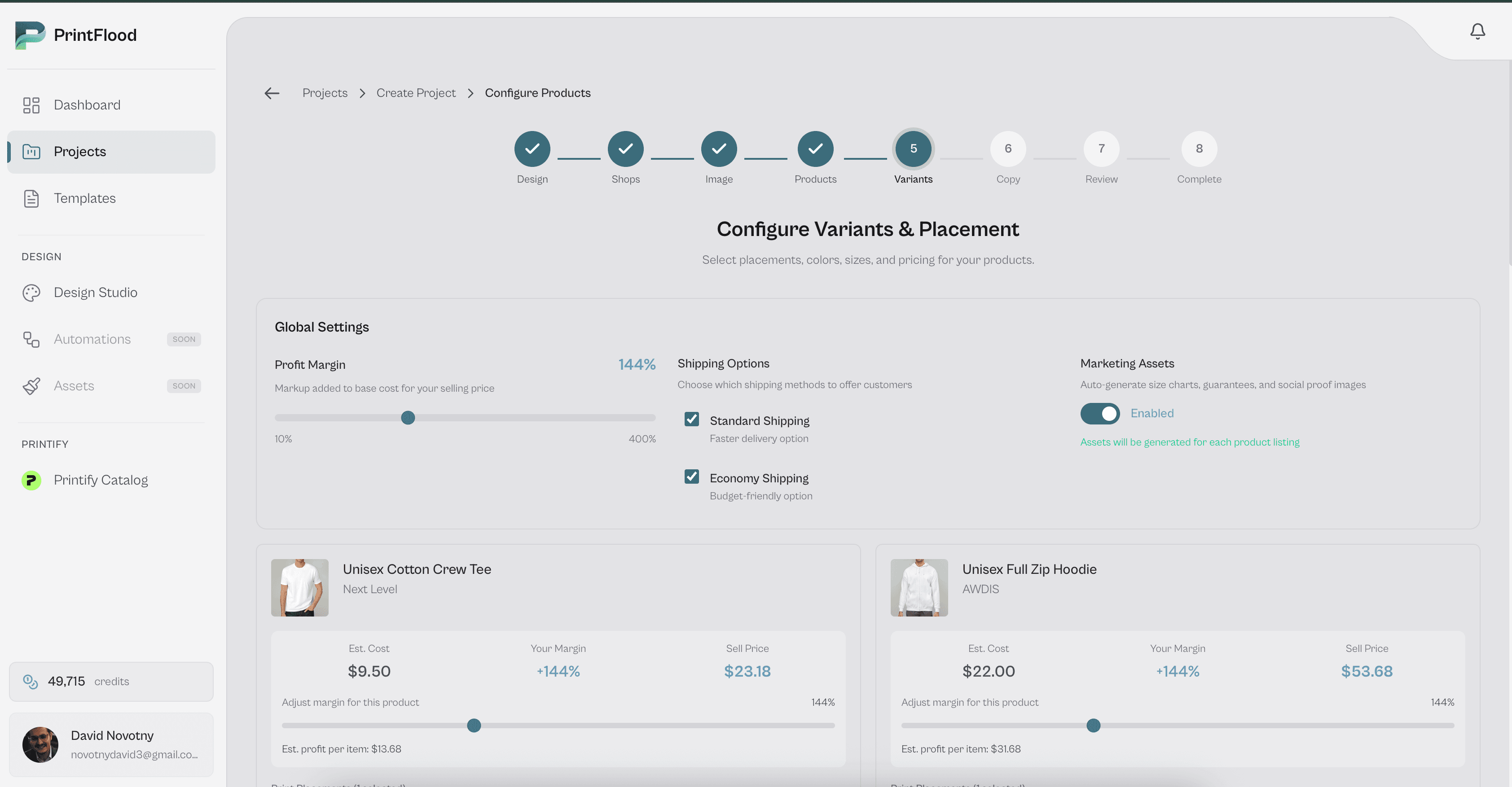This screenshot has height=787, width=1512.
Task: Click the back arrow near breadcrumbs
Action: [x=271, y=93]
